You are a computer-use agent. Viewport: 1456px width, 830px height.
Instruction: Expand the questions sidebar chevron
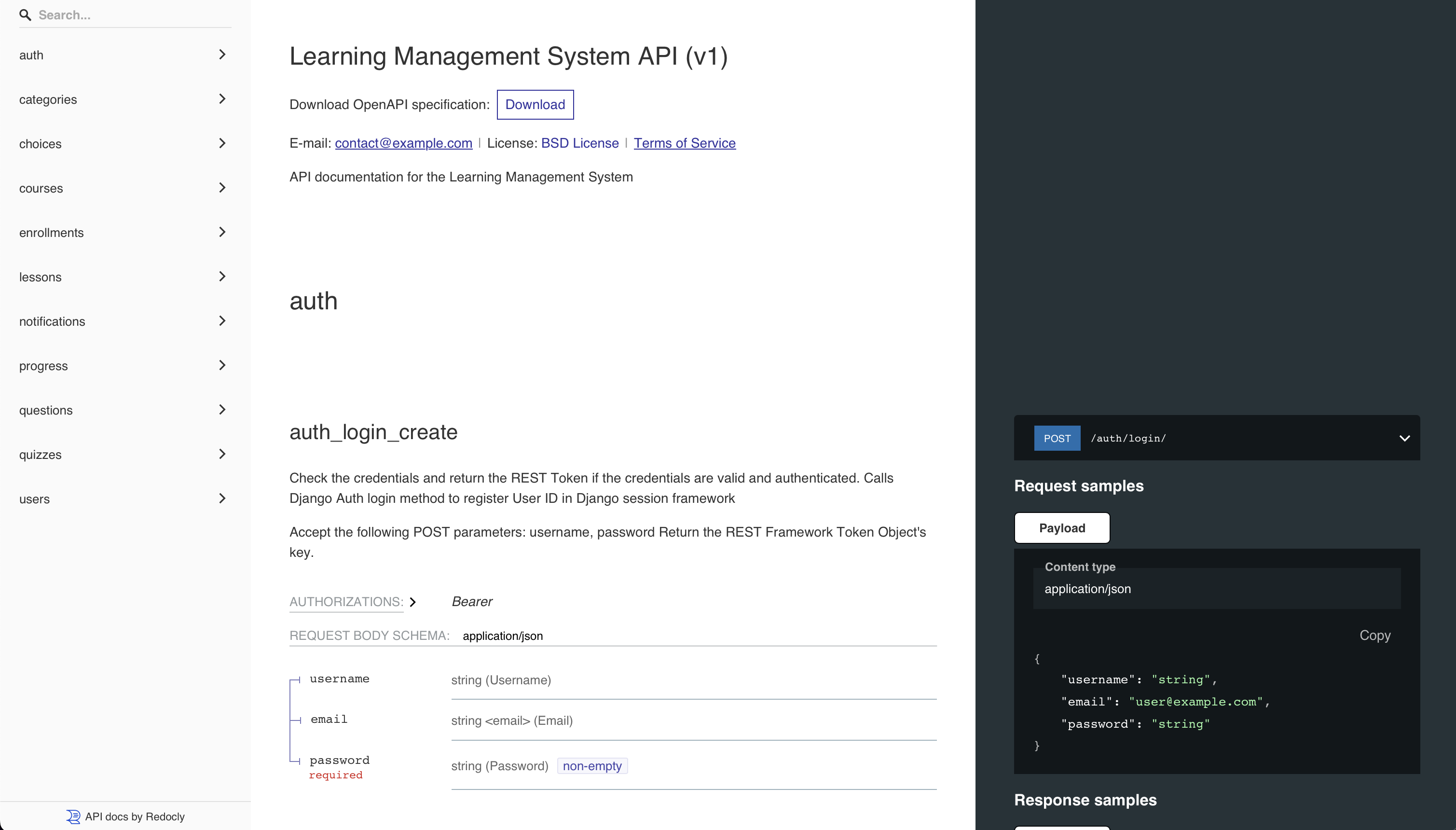[x=222, y=410]
